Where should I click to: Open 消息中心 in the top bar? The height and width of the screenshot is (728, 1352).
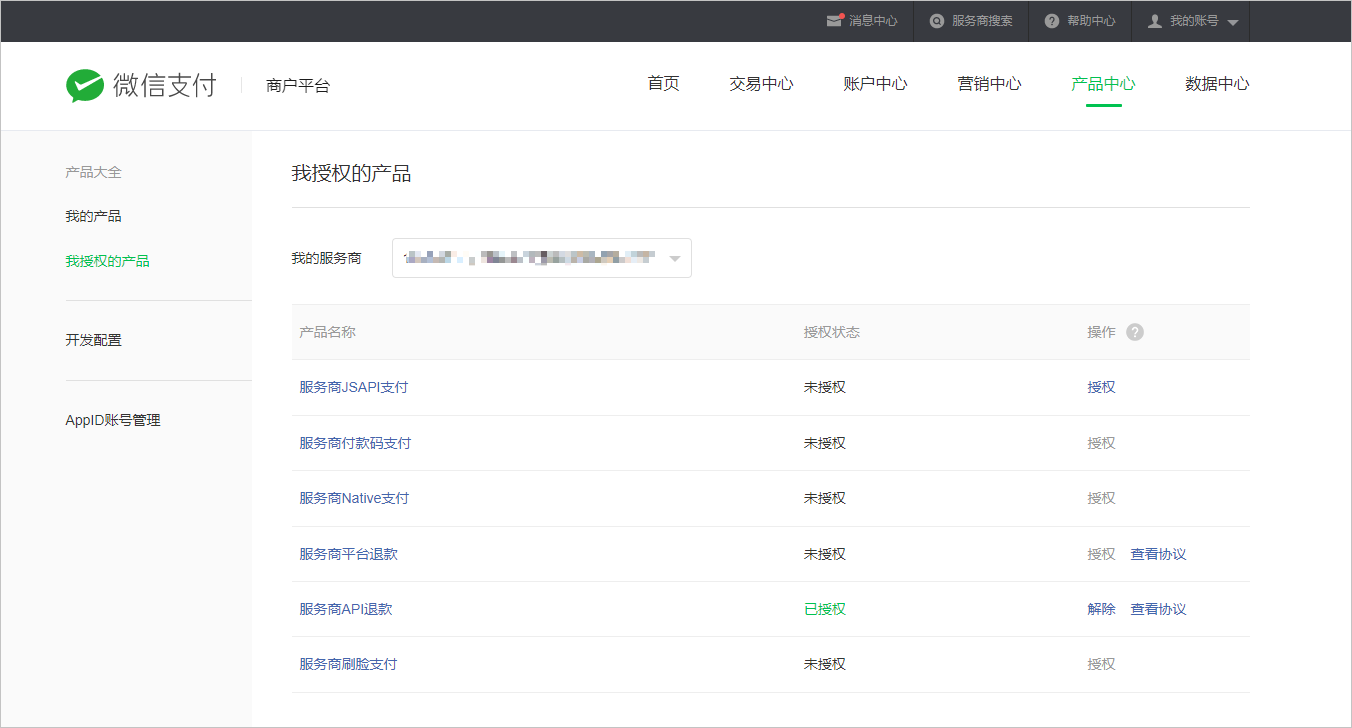(873, 21)
